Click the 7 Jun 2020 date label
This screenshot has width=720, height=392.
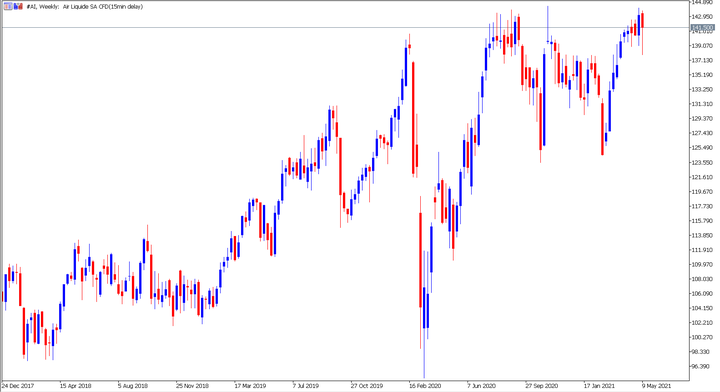(x=482, y=386)
